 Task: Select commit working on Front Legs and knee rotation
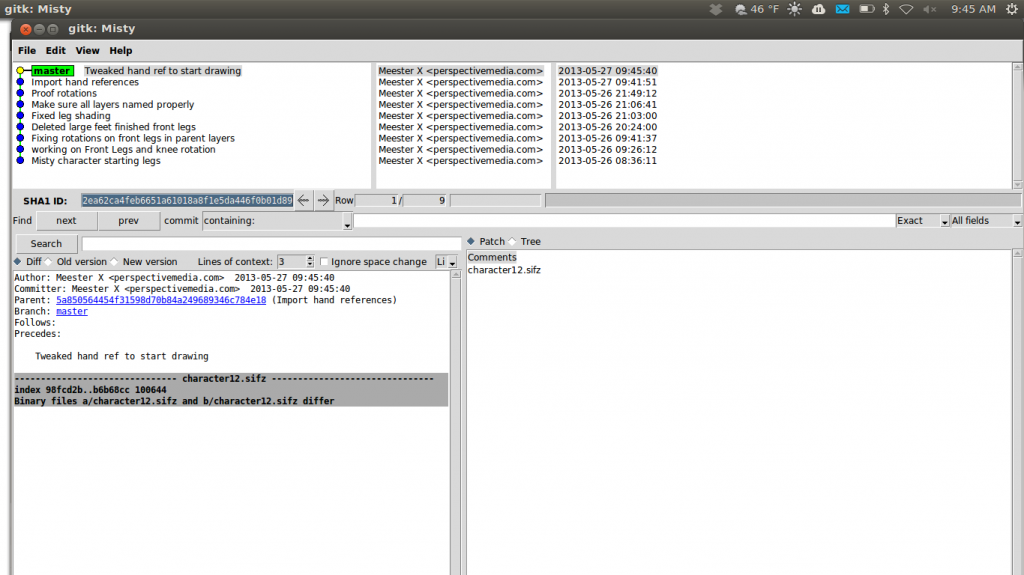coord(123,150)
